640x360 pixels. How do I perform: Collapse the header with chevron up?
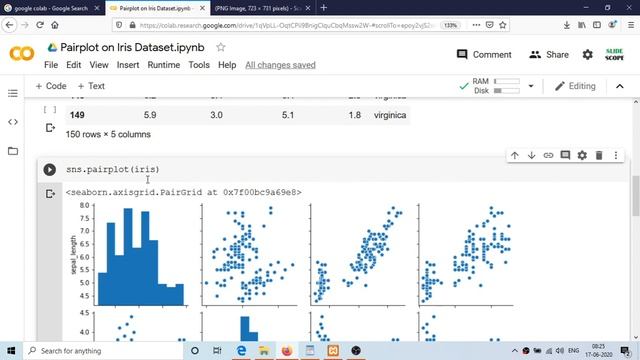pyautogui.click(x=620, y=86)
